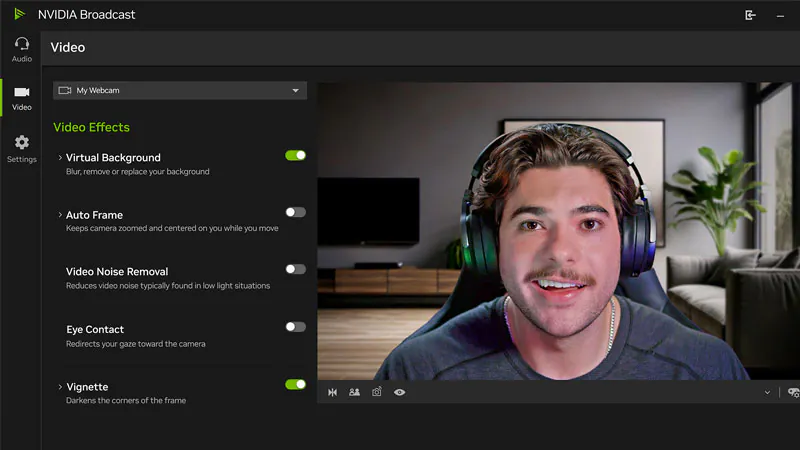Toggle preview visibility with eye icon

click(x=399, y=392)
